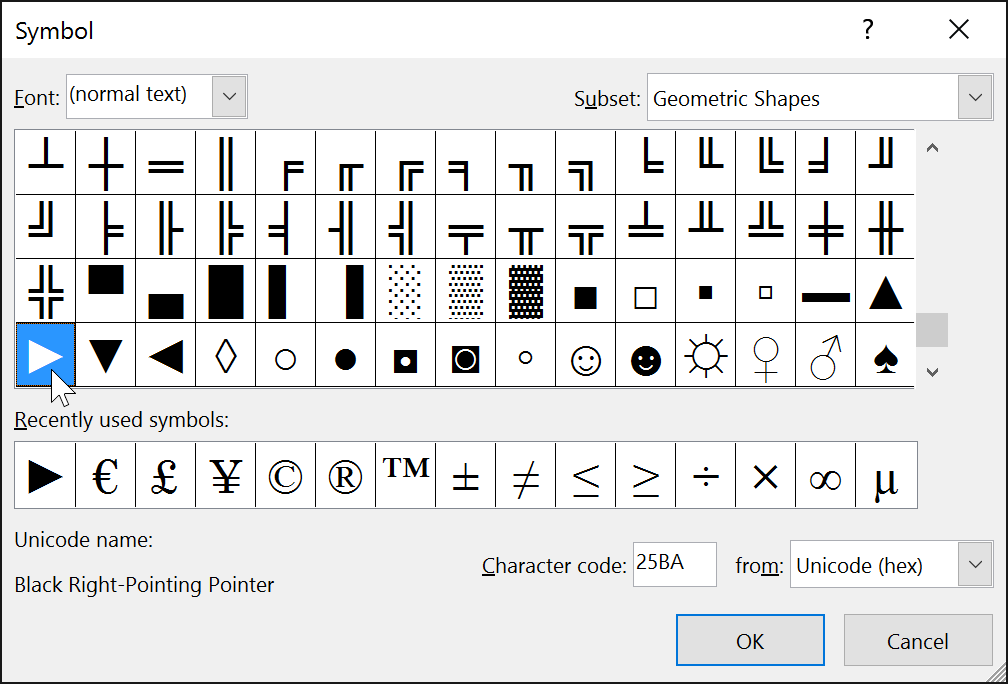Select the black spade suit symbol
The height and width of the screenshot is (684, 1008).
pos(885,356)
